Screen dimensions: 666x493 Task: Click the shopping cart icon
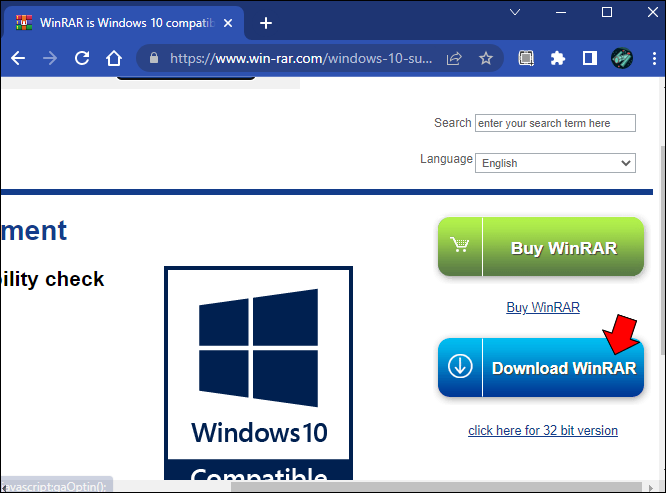point(460,245)
